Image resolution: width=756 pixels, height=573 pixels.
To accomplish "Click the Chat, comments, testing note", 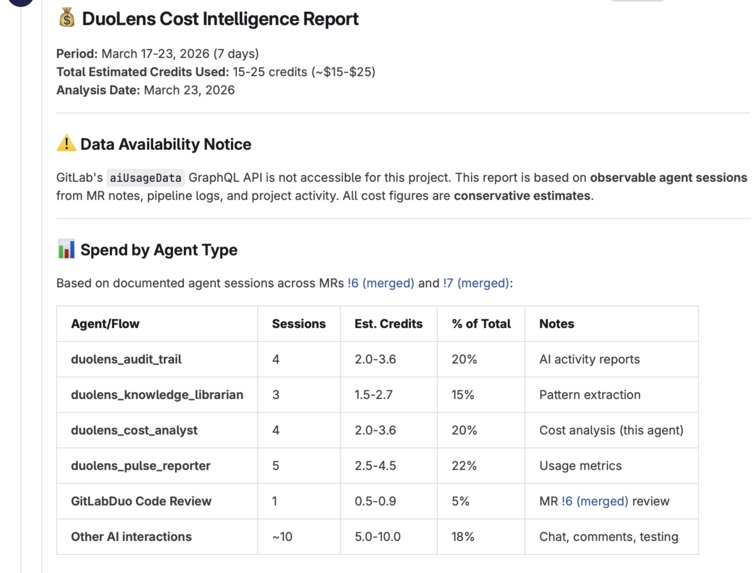I will [608, 537].
